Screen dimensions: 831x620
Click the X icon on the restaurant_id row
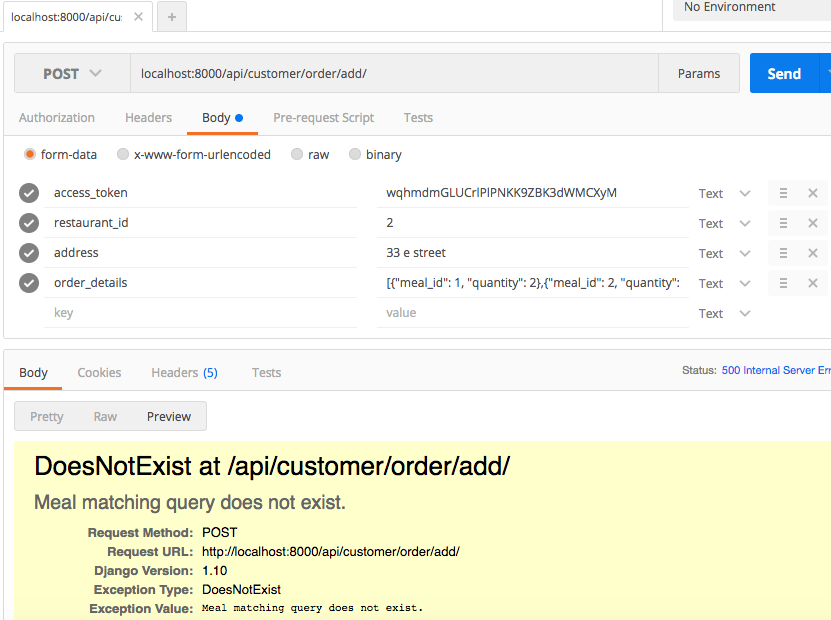(813, 223)
